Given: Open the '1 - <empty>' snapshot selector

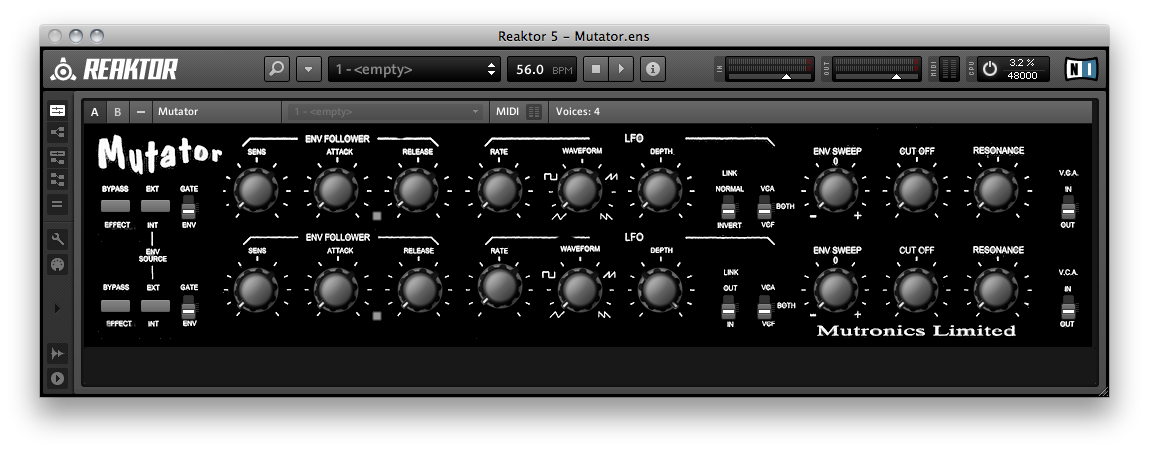Looking at the screenshot, I should 414,69.
